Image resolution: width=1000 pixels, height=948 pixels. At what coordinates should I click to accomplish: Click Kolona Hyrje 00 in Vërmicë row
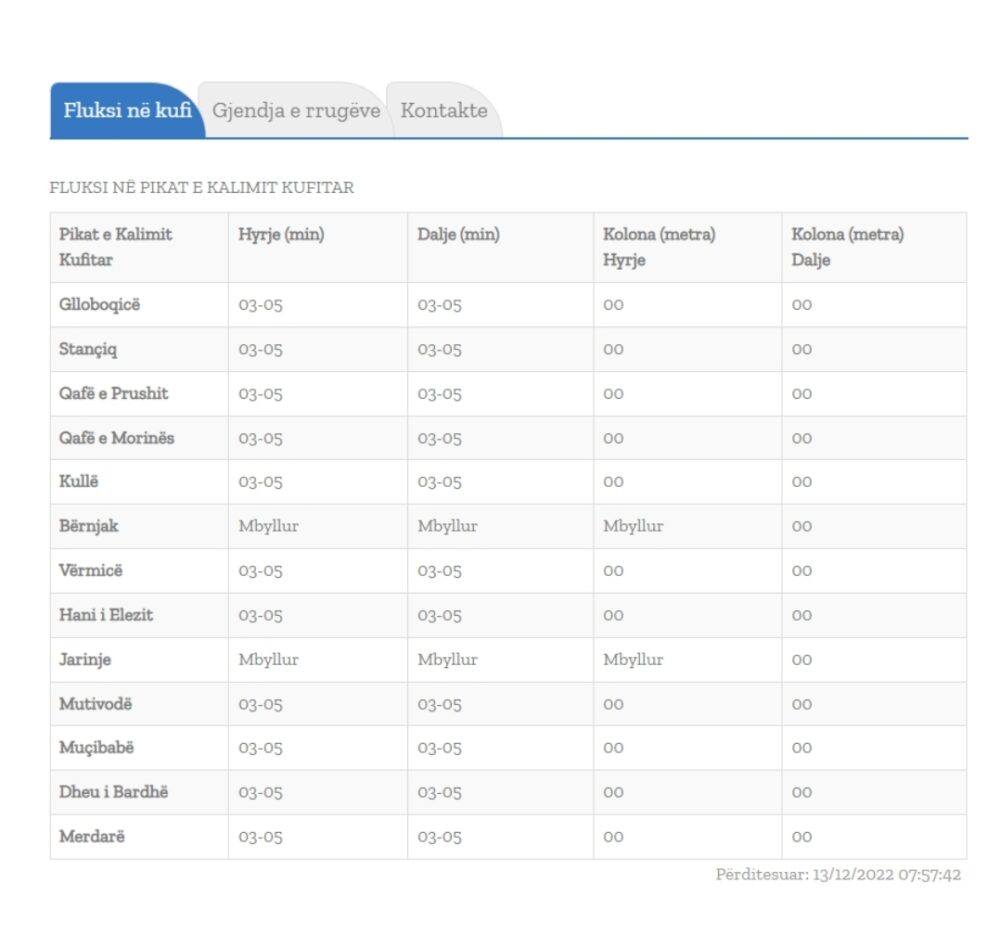point(614,571)
